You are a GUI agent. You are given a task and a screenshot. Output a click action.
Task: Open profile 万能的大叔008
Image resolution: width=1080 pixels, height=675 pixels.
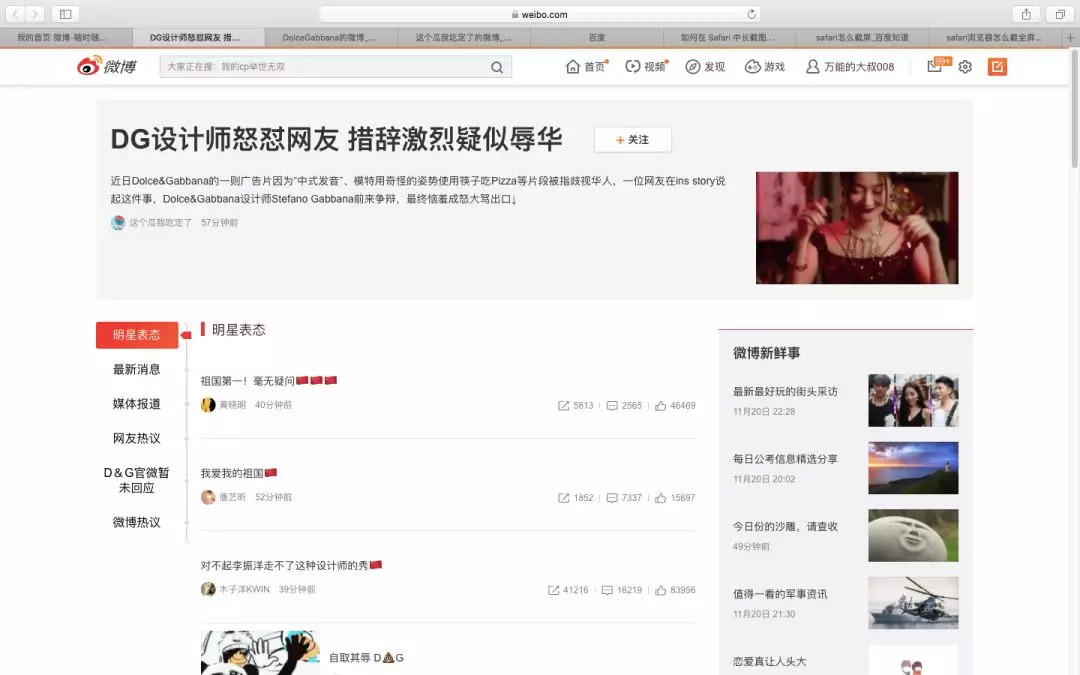tap(850, 67)
